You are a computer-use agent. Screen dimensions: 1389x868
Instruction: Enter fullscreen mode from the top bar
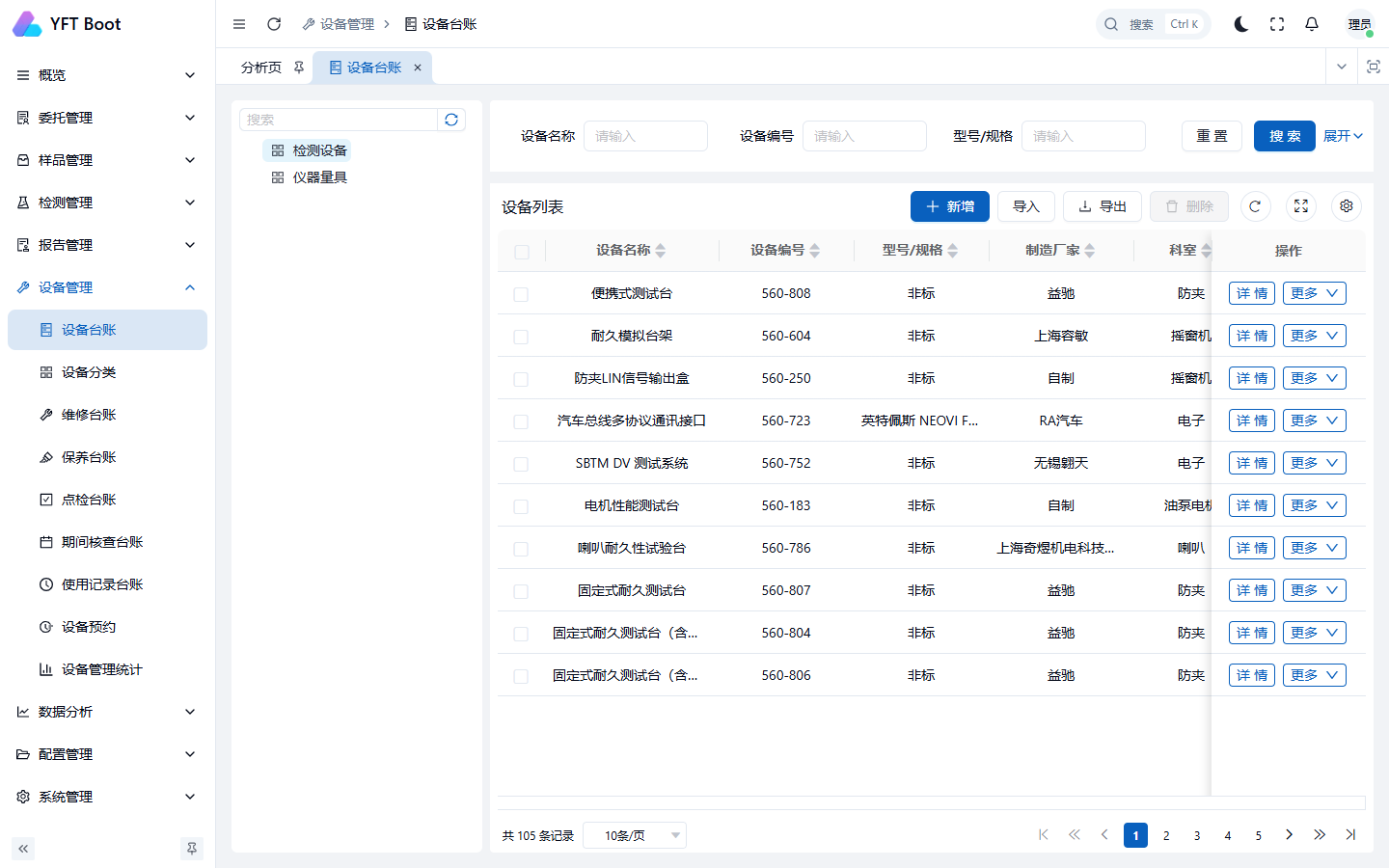click(1277, 24)
